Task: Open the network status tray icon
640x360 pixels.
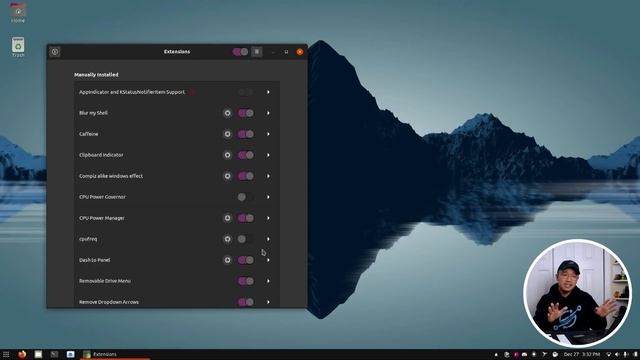Action: (x=608, y=354)
